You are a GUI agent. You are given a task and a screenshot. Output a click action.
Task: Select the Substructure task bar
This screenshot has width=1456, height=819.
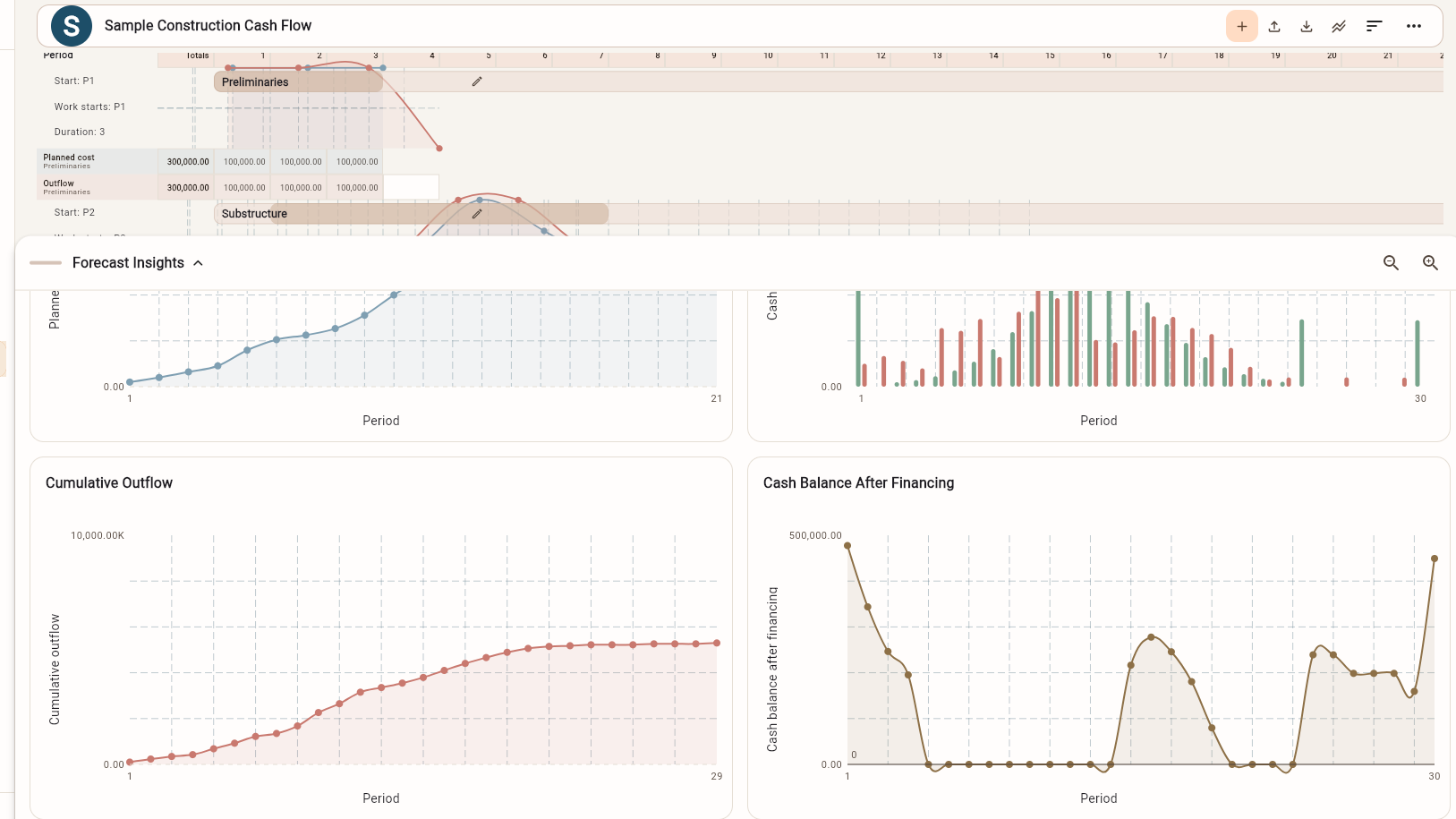point(411,214)
